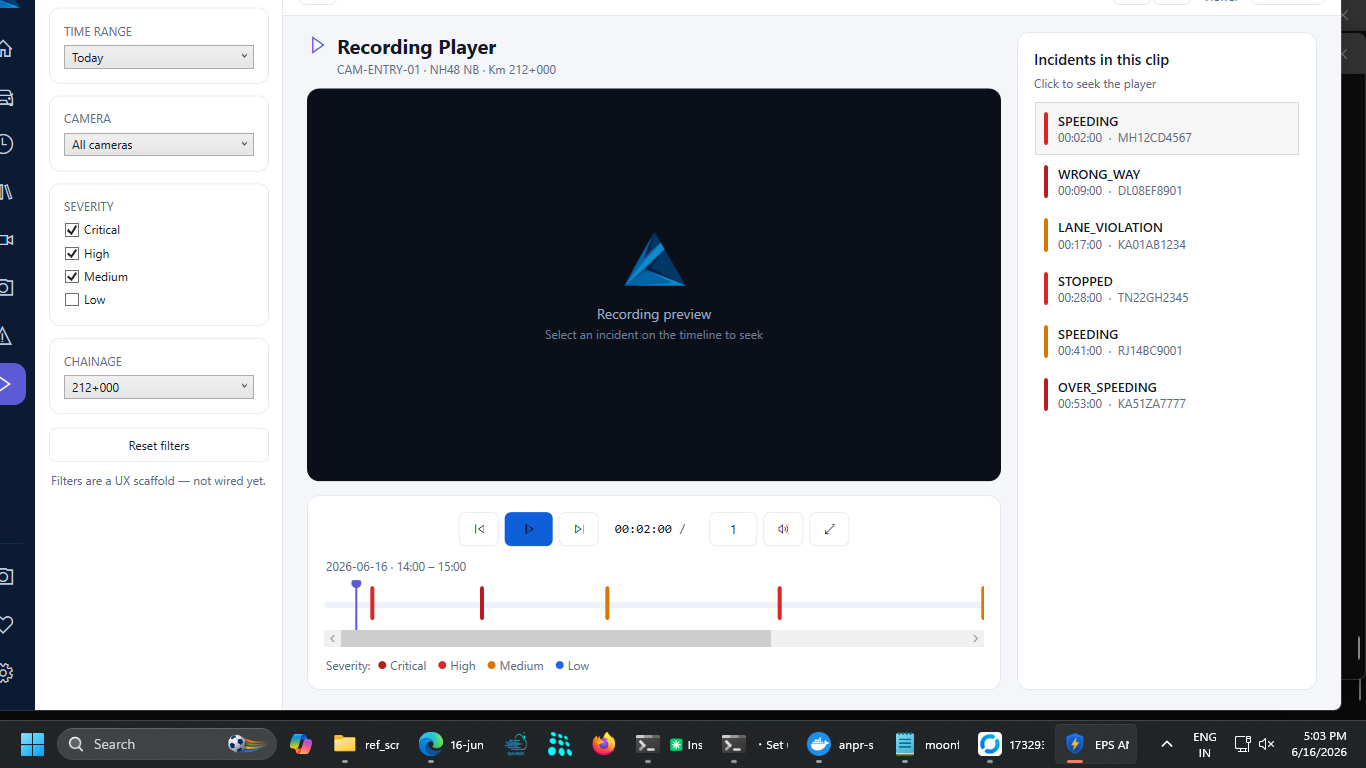Click the camera icon above the heart icon
The image size is (1366, 768).
(5, 577)
